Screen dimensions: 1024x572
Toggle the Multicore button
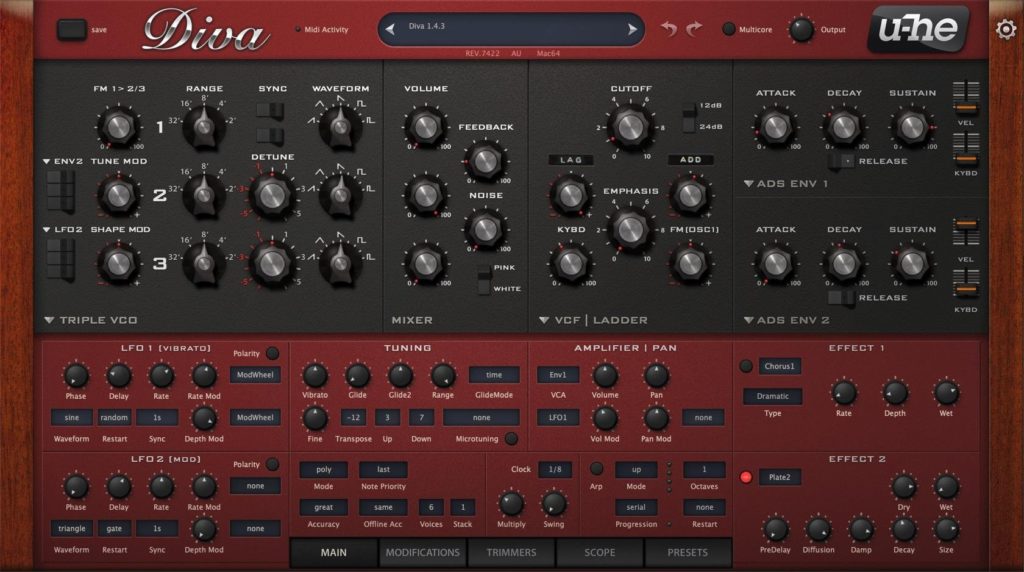coord(729,29)
